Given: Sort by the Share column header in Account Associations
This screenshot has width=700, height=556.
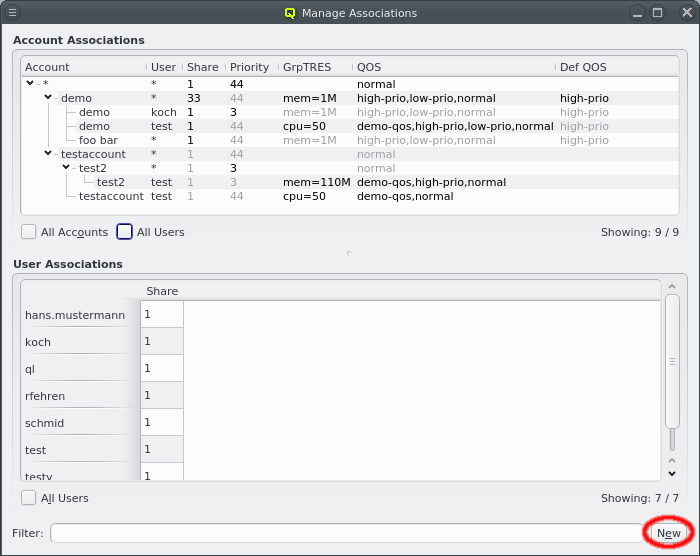Looking at the screenshot, I should [204, 67].
